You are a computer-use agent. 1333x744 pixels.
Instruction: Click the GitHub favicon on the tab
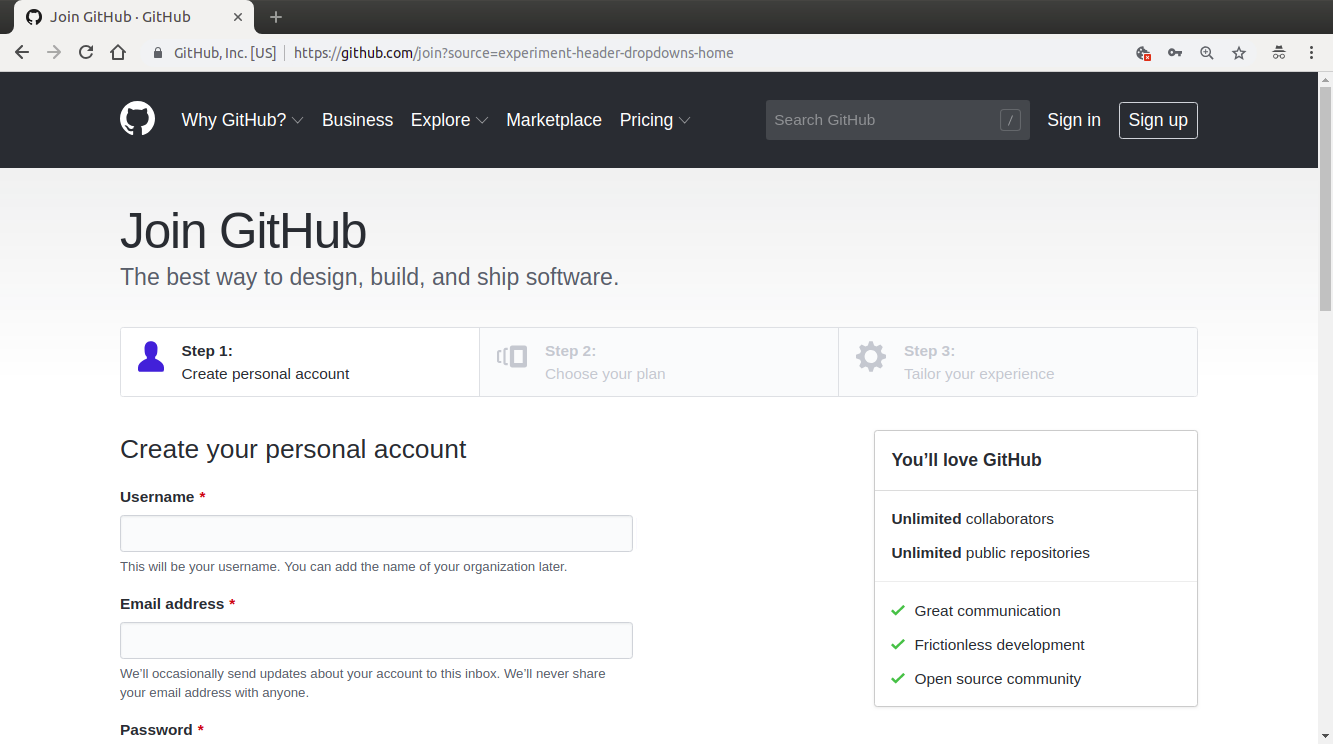point(34,17)
